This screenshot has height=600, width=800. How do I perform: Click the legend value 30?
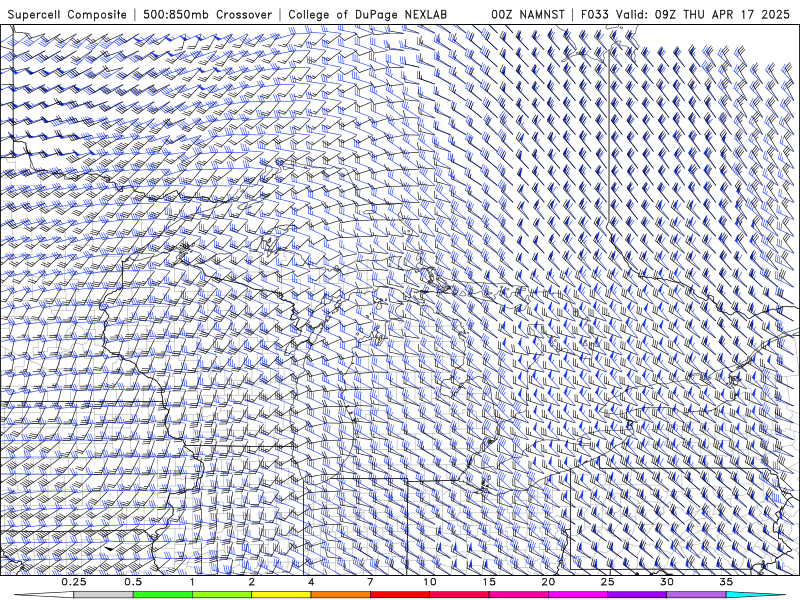point(667,582)
